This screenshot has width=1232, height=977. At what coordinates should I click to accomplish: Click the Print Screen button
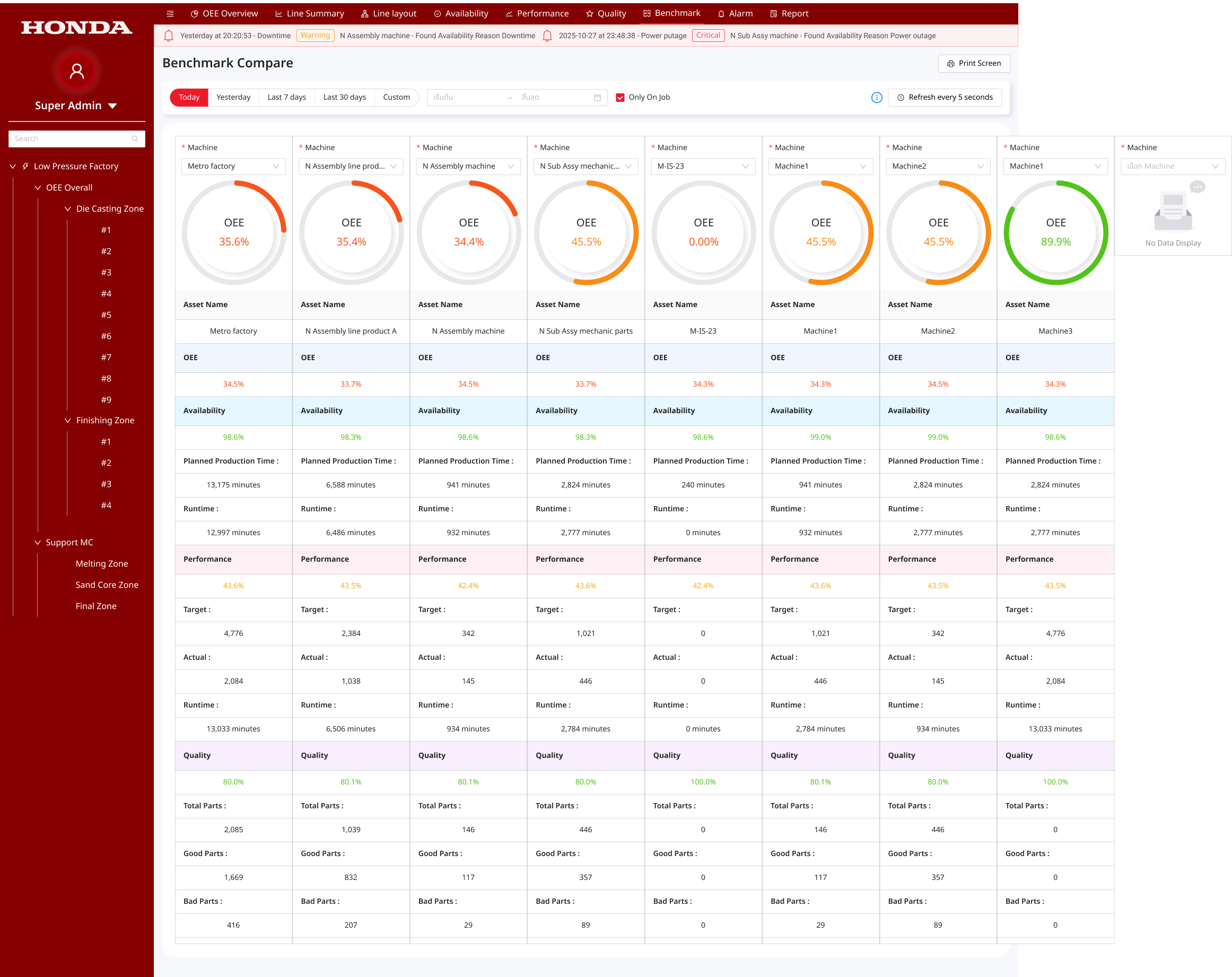pos(973,64)
